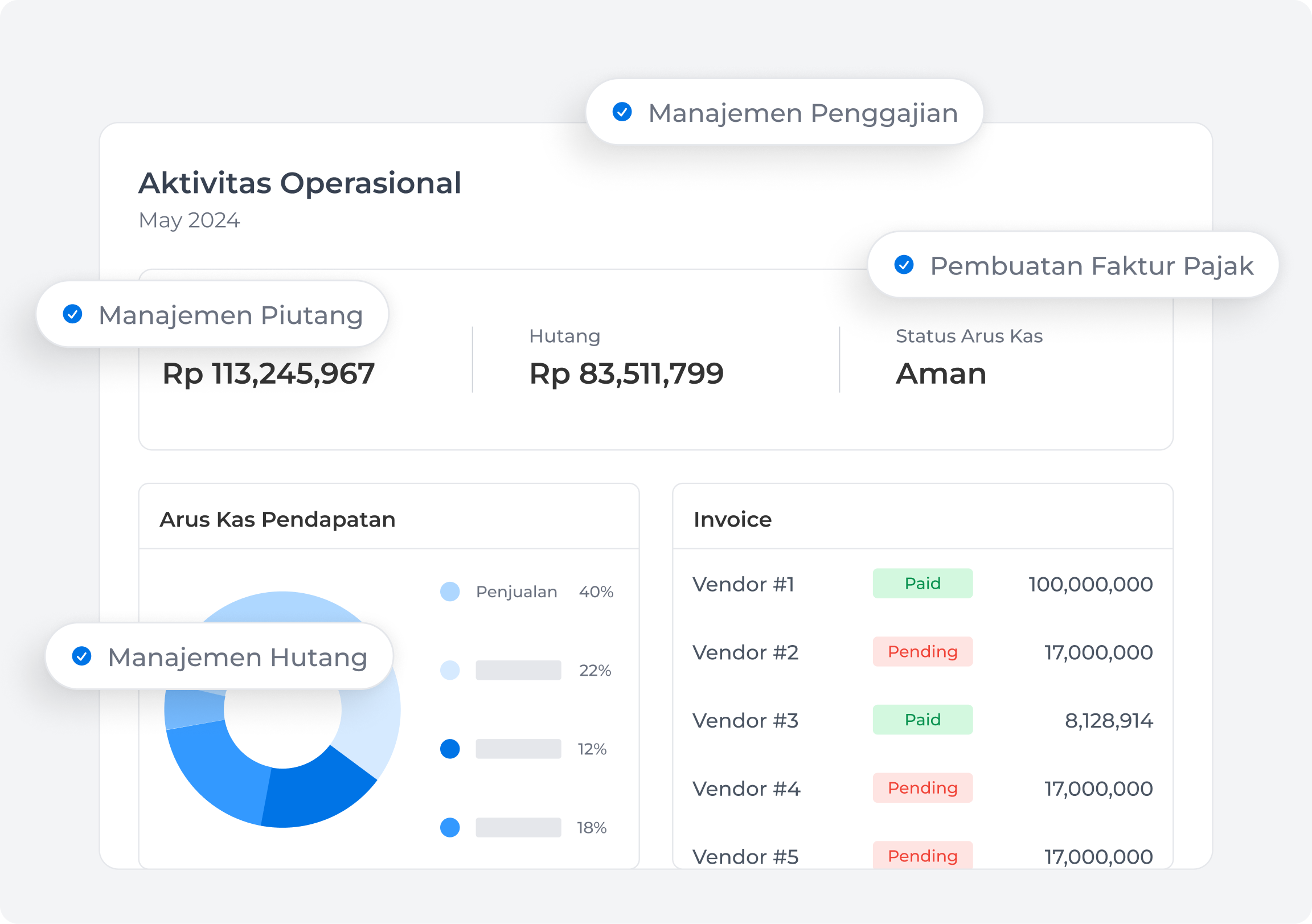Select the Vendor #1 row name
The image size is (1312, 924).
pos(744,584)
